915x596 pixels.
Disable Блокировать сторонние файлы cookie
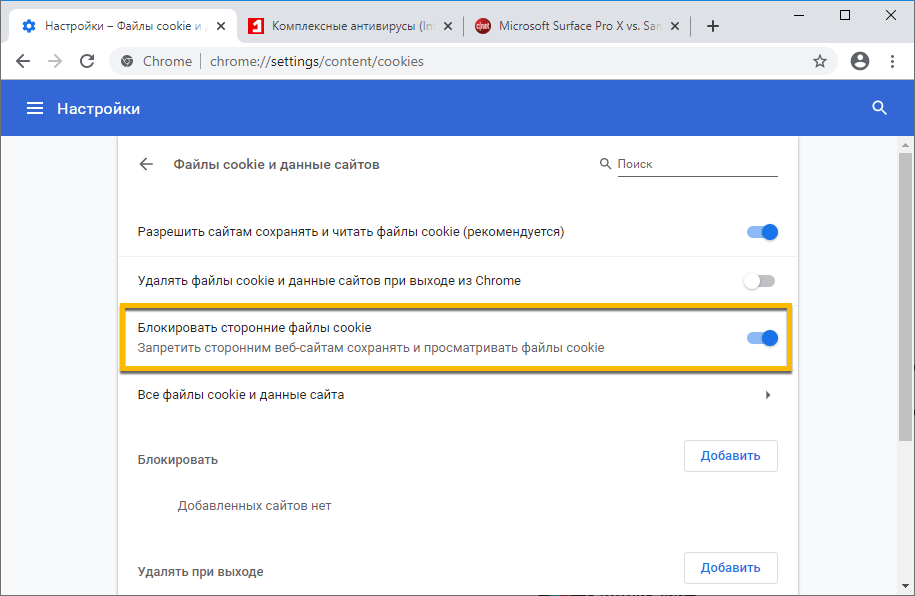coord(762,338)
